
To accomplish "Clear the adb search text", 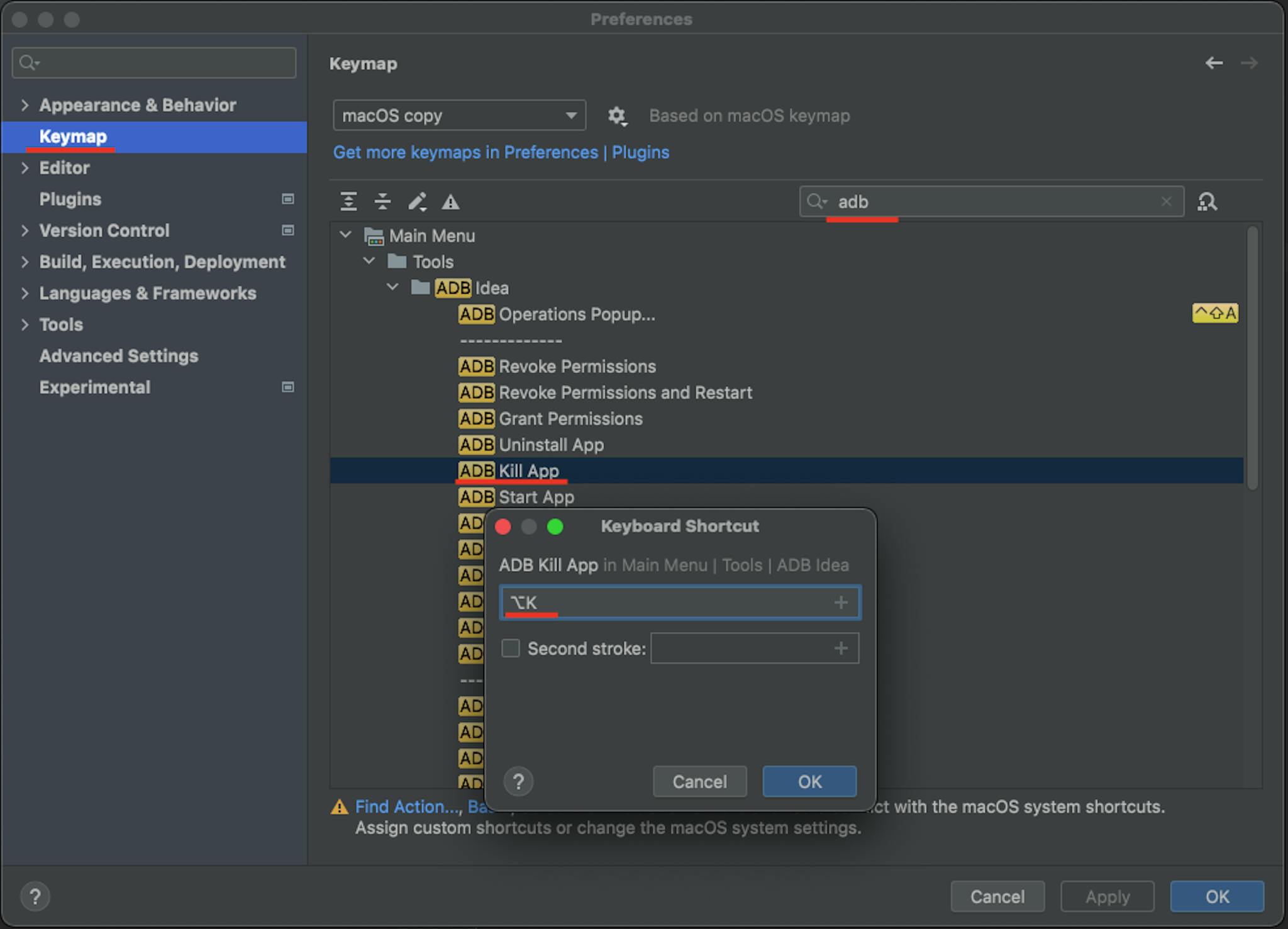I will pyautogui.click(x=1166, y=201).
